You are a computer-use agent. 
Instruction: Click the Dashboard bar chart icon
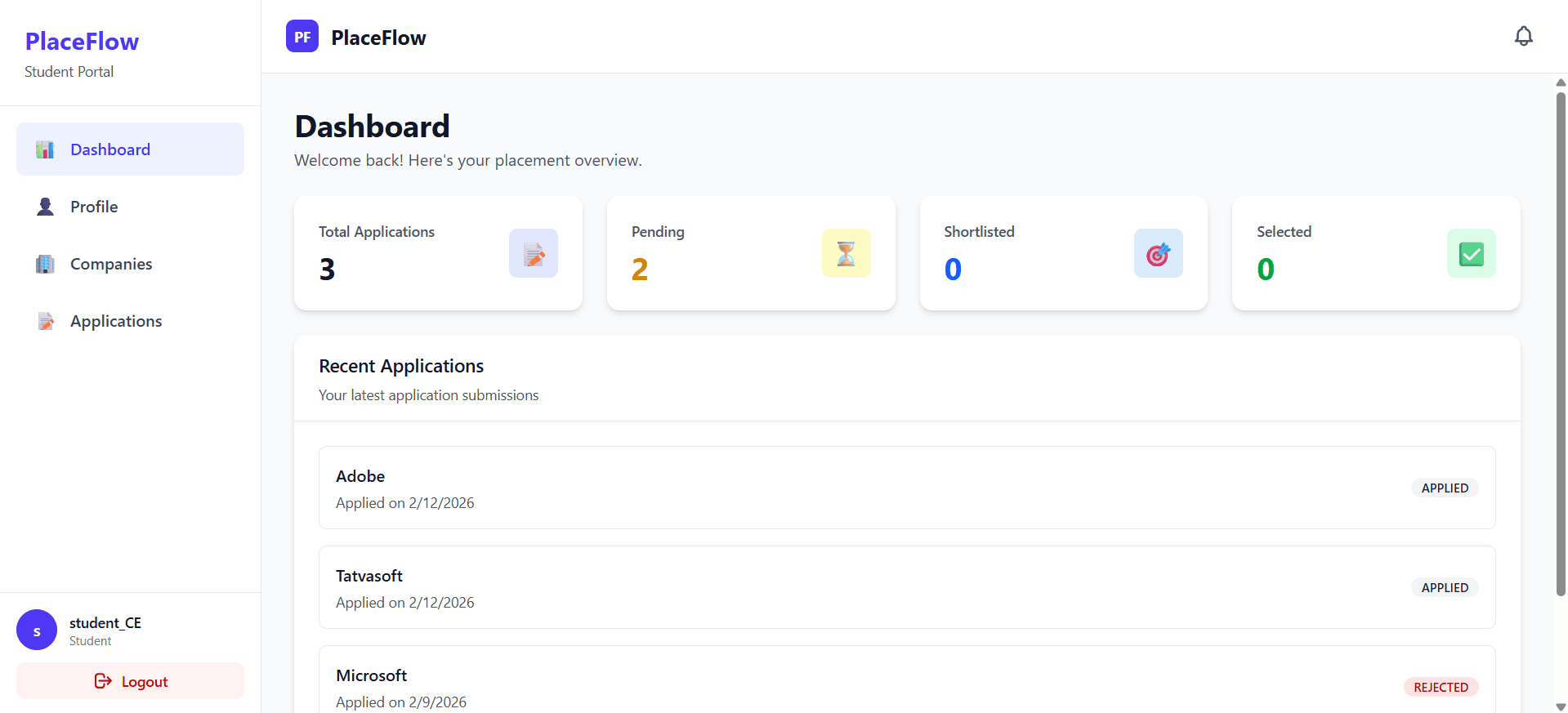click(x=45, y=149)
